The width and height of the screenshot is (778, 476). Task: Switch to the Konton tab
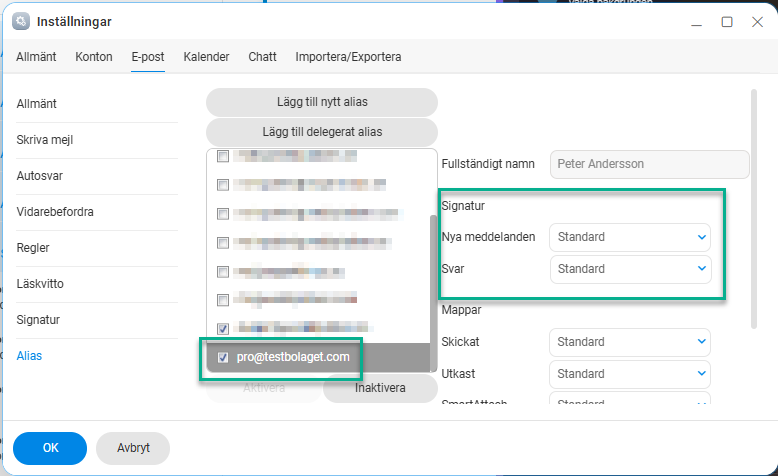pyautogui.click(x=94, y=57)
